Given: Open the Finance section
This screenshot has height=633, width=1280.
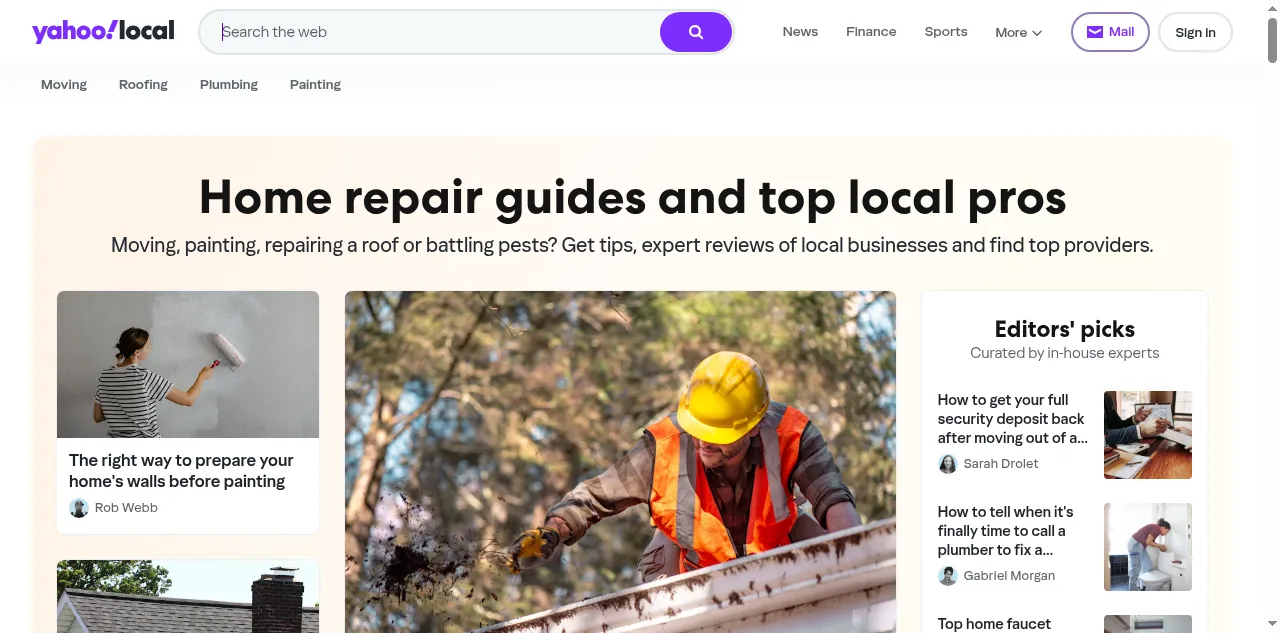Looking at the screenshot, I should [871, 32].
